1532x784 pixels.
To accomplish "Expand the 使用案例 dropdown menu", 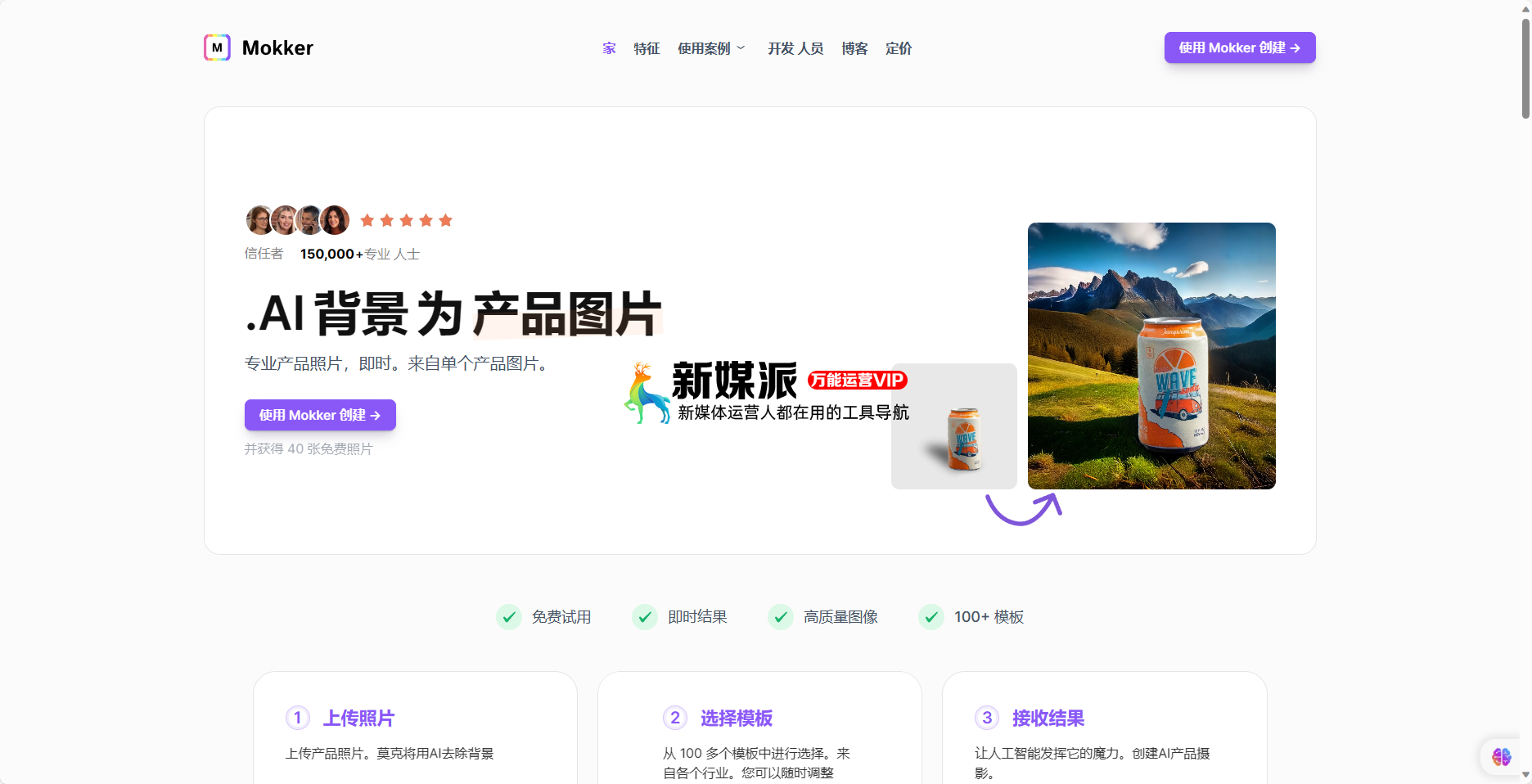I will (711, 48).
